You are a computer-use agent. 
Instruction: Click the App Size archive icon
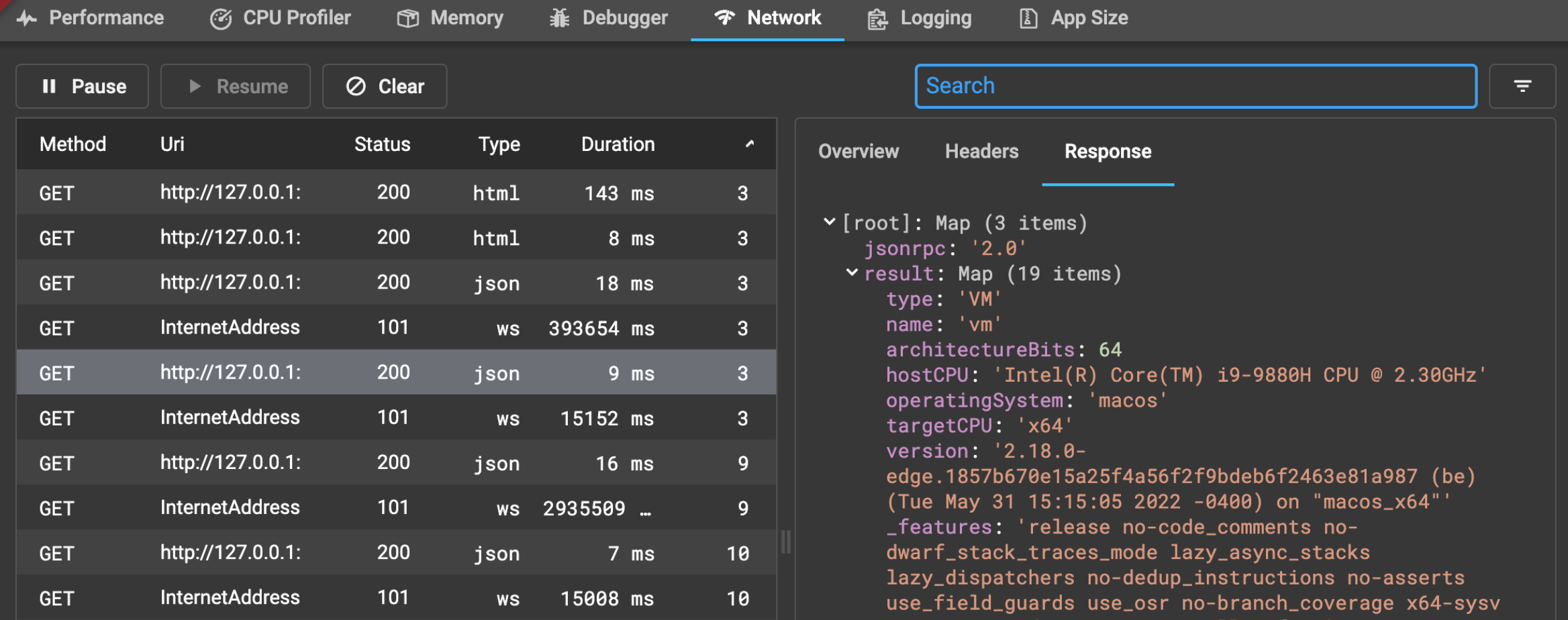tap(1027, 18)
